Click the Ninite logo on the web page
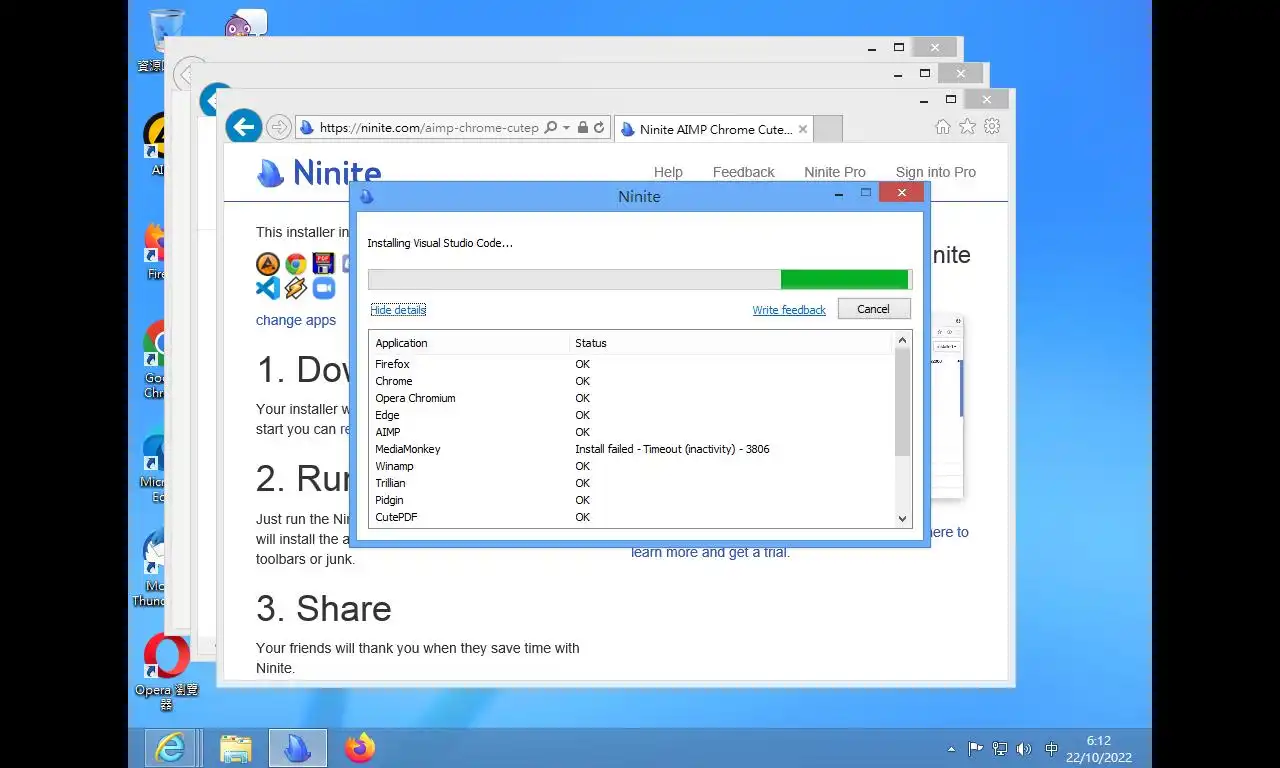Viewport: 1280px width, 768px height. click(x=319, y=172)
